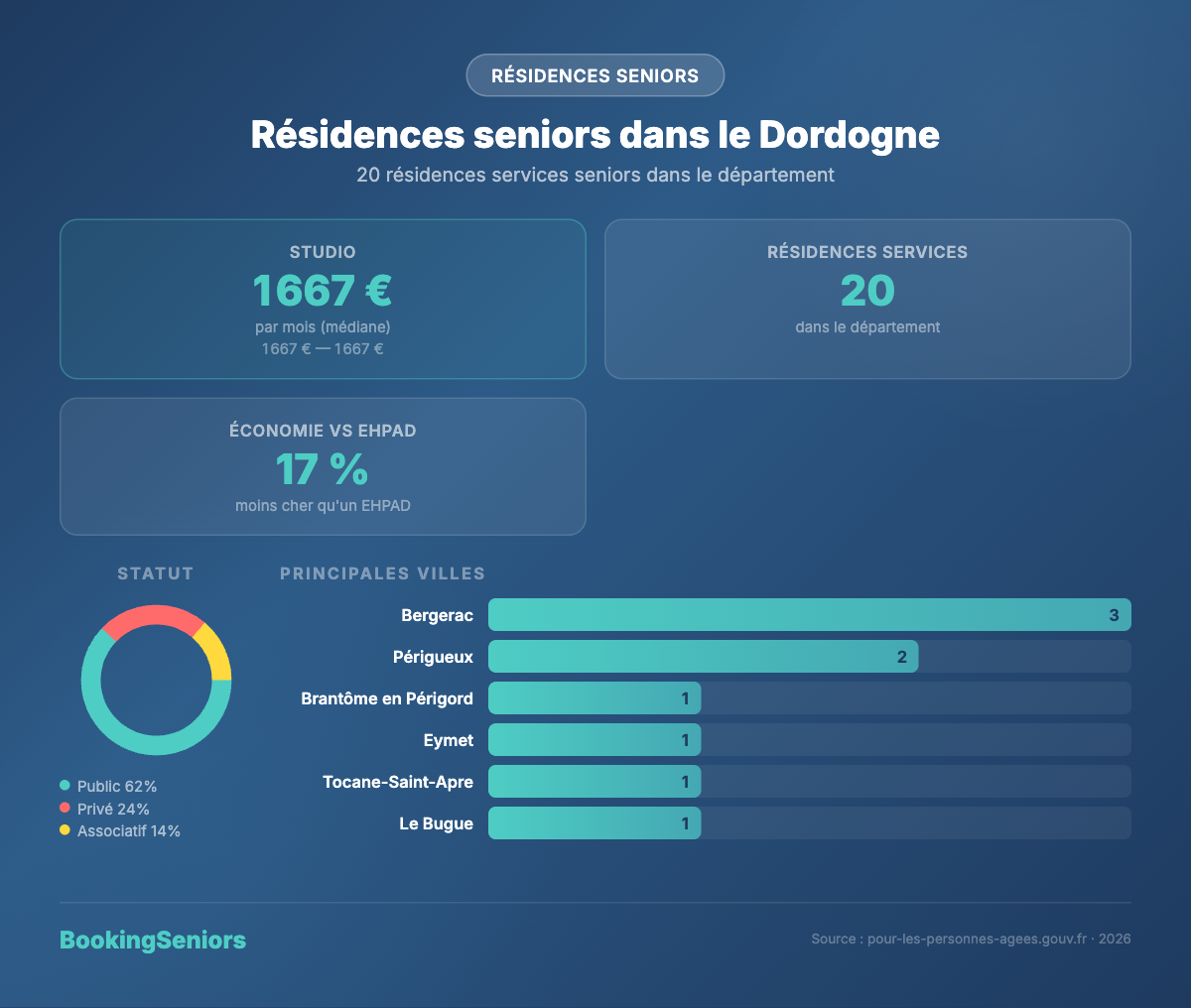Click the Public legend dot beside the donut chart
The image size is (1191, 1008).
tap(65, 786)
